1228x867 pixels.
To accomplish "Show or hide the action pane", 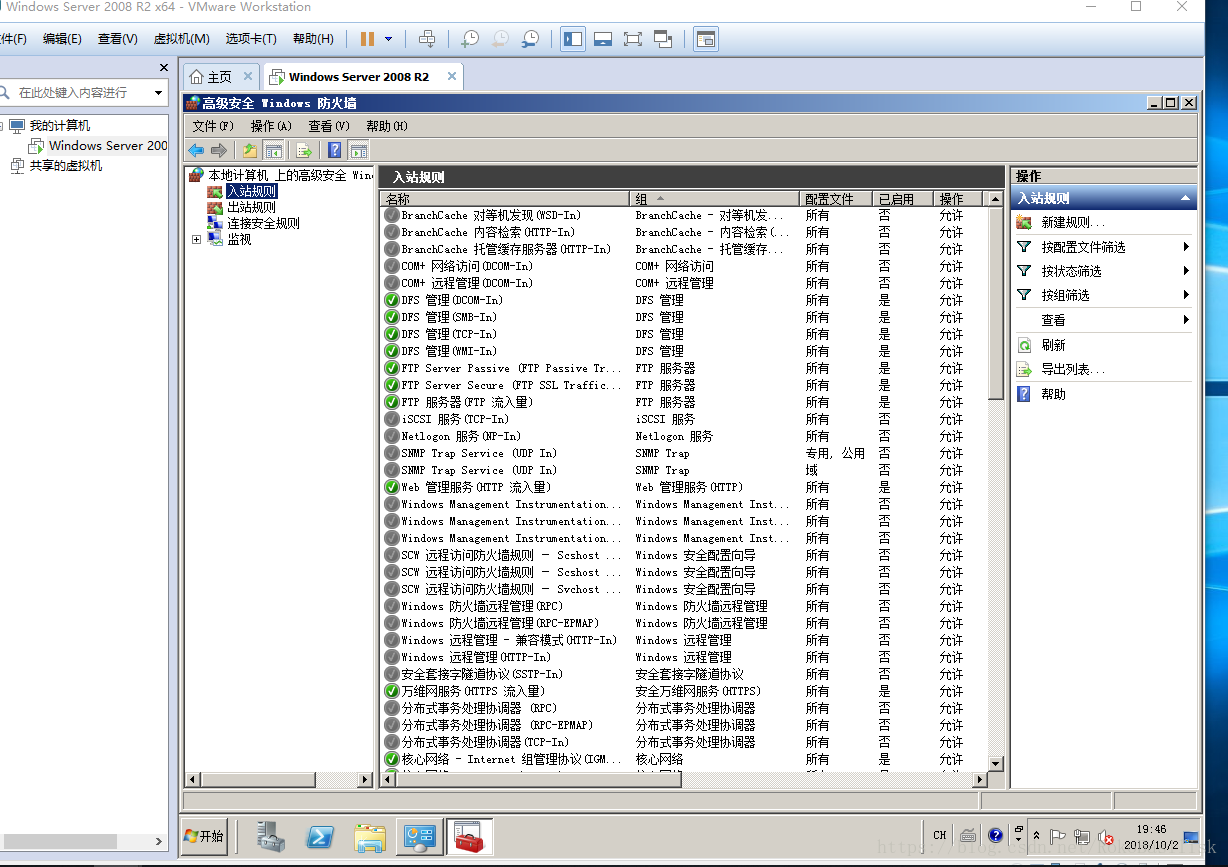I will click(358, 151).
